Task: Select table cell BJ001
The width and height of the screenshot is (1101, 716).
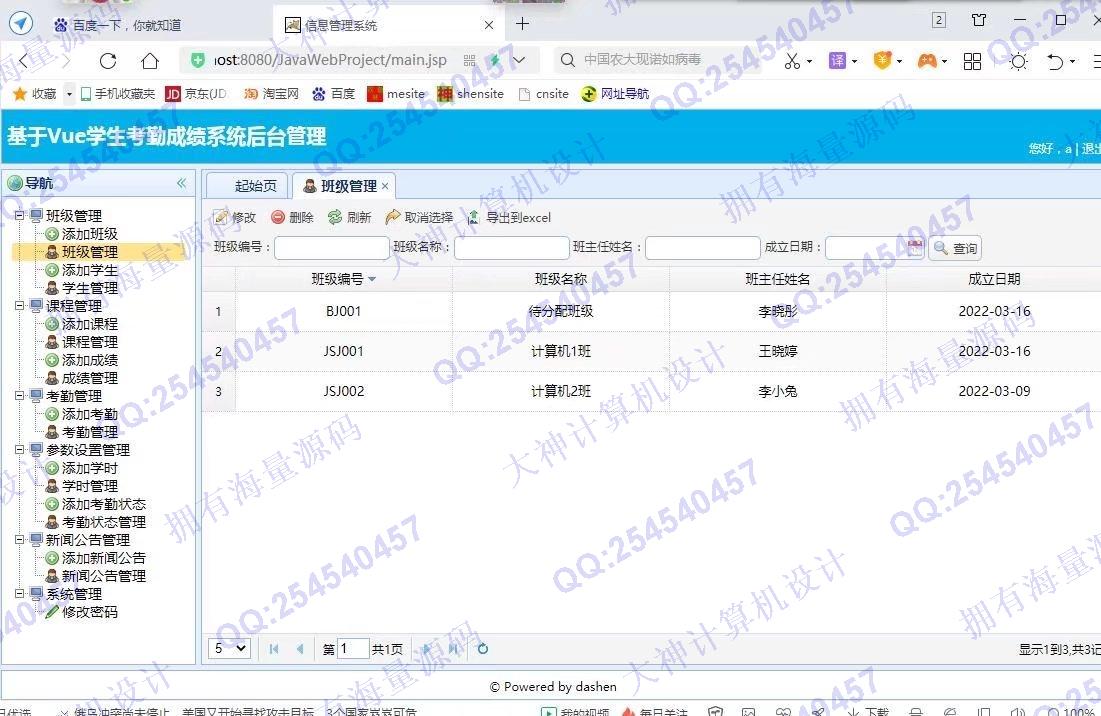Action: coord(343,311)
